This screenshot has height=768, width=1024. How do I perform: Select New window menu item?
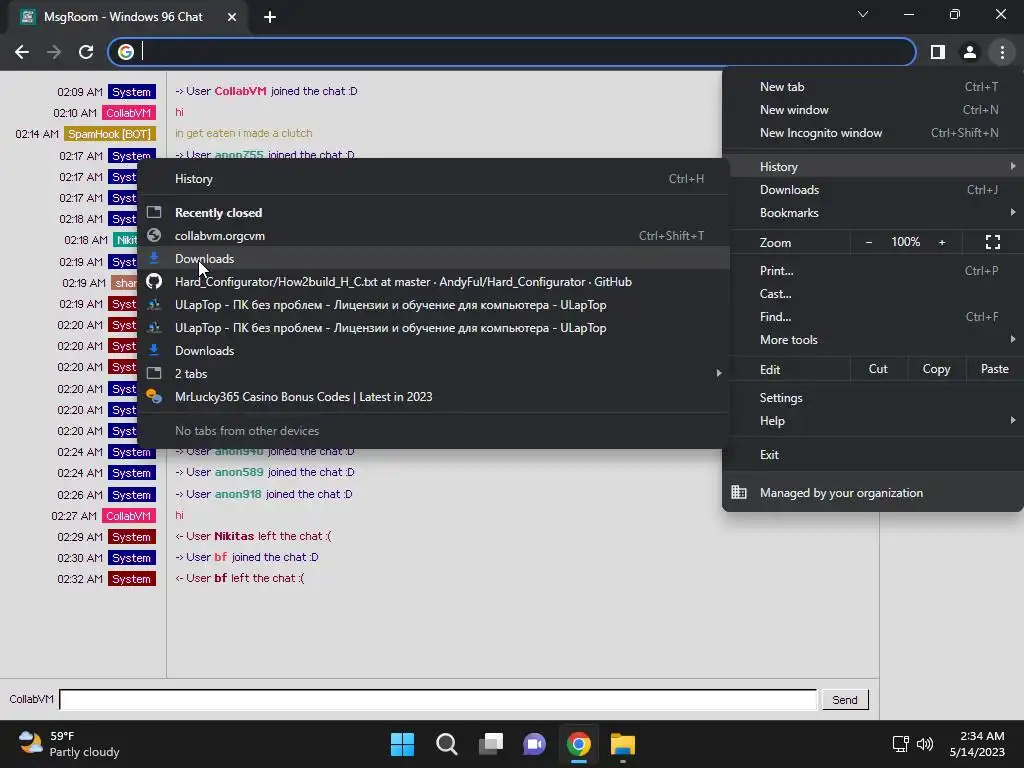(x=873, y=110)
